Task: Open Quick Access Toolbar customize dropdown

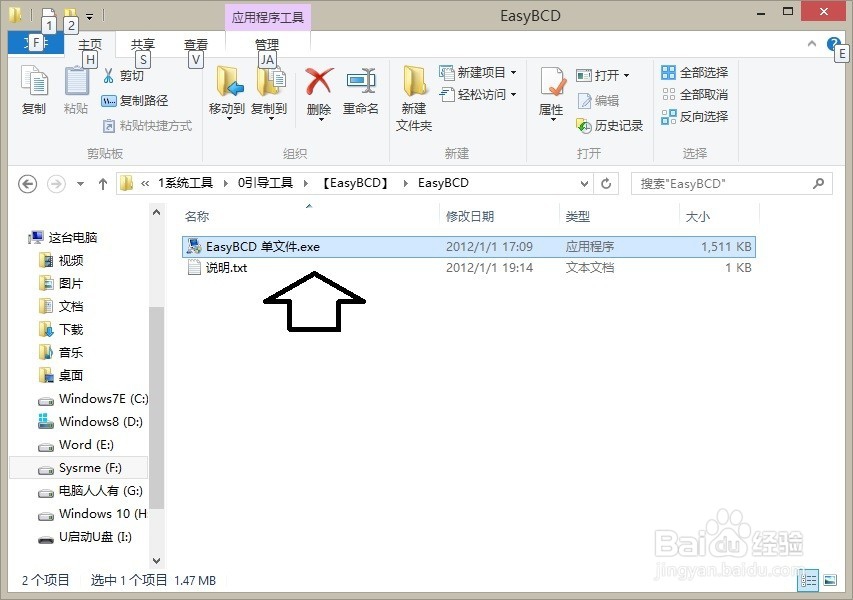Action: pos(90,17)
